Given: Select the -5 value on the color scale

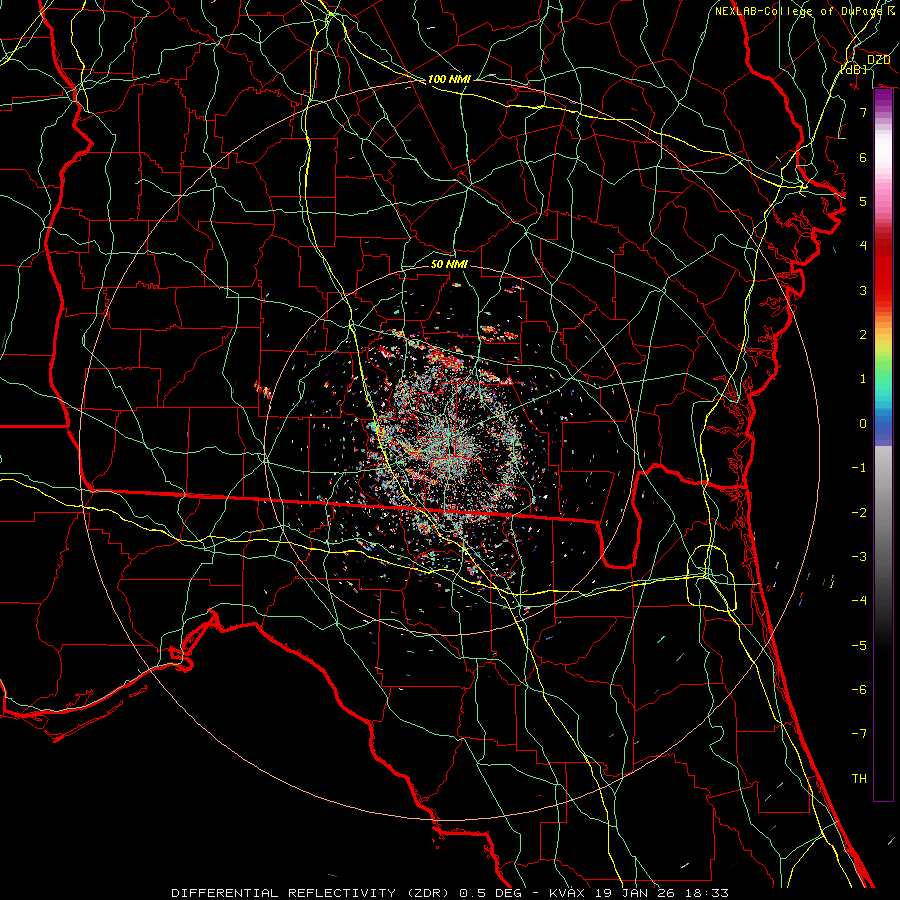Looking at the screenshot, I should point(859,646).
